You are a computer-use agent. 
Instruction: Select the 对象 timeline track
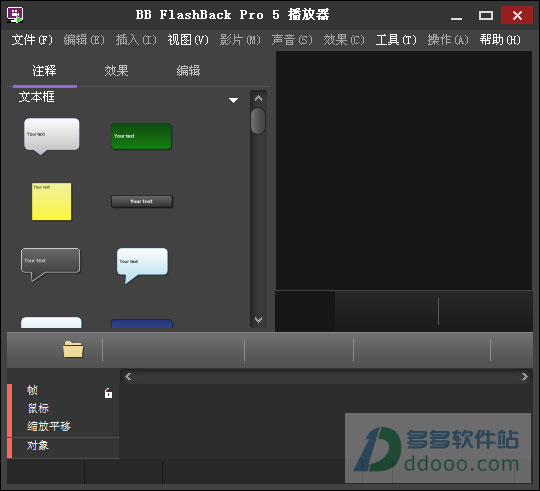[x=38, y=446]
